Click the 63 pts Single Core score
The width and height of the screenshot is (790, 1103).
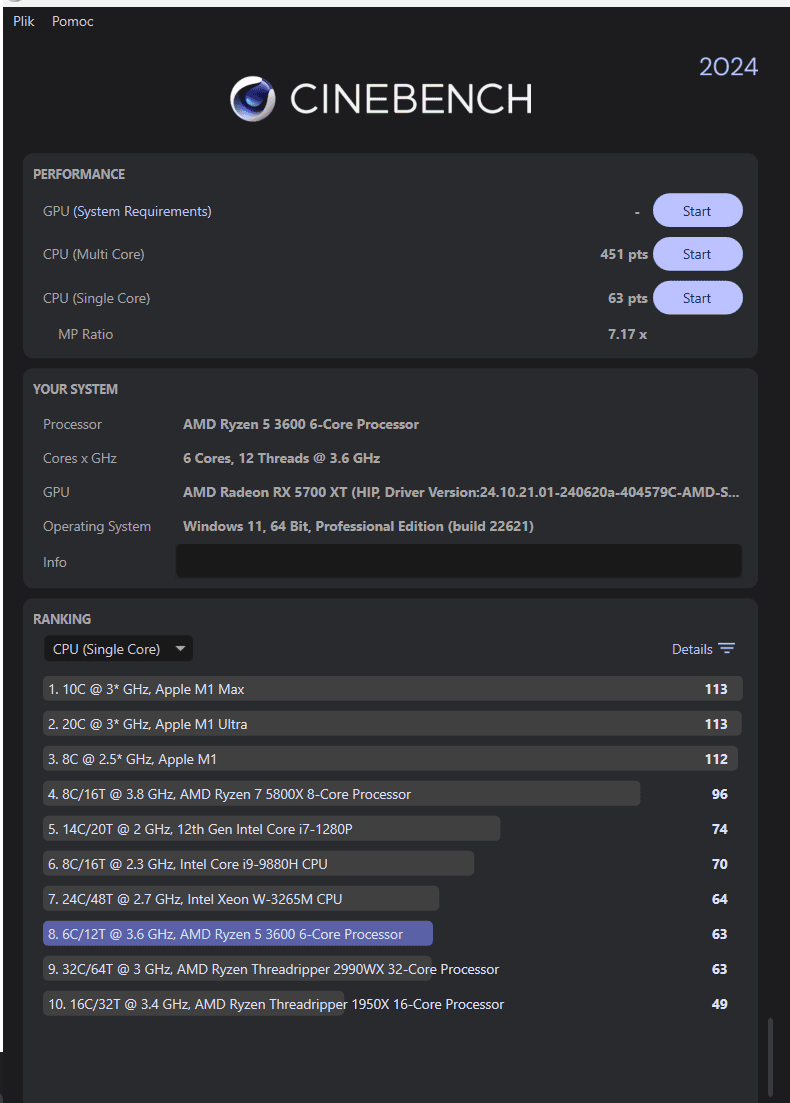point(627,298)
